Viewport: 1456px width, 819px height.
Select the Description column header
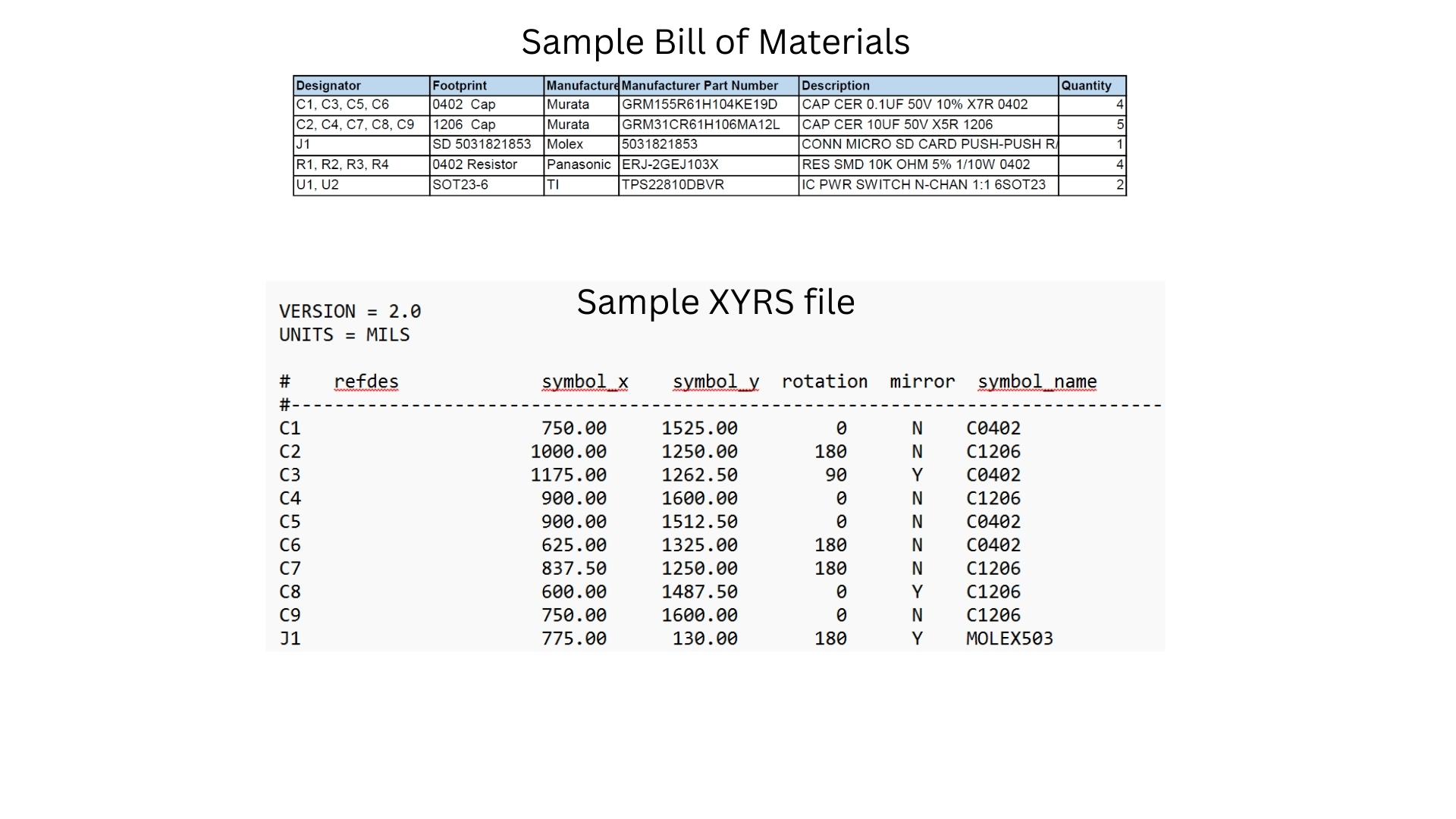(836, 86)
